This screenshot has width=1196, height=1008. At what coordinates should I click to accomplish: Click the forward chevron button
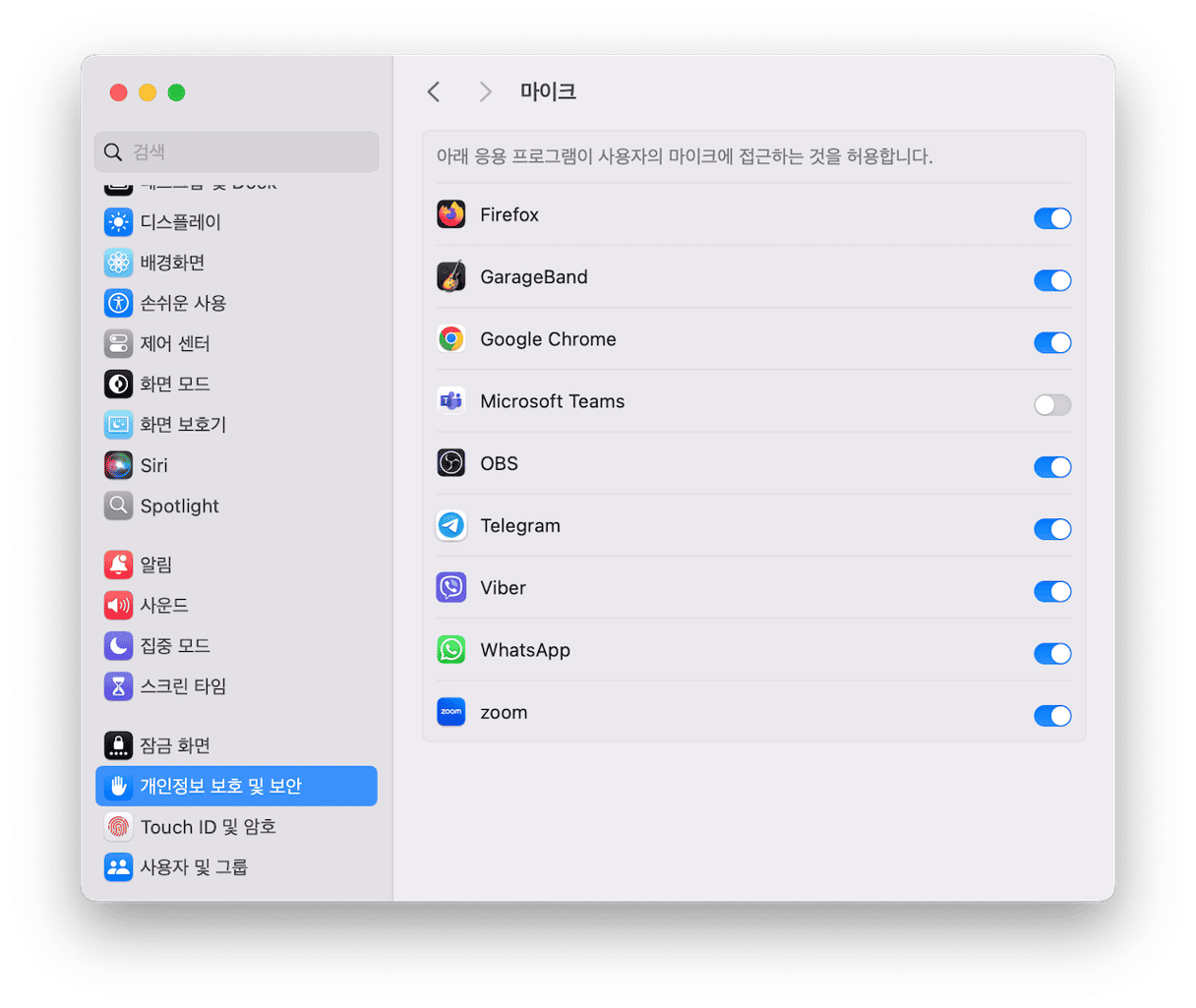(485, 92)
